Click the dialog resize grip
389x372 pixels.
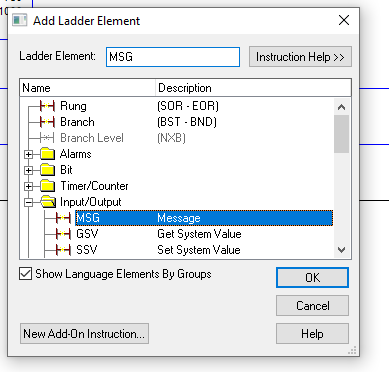352,350
